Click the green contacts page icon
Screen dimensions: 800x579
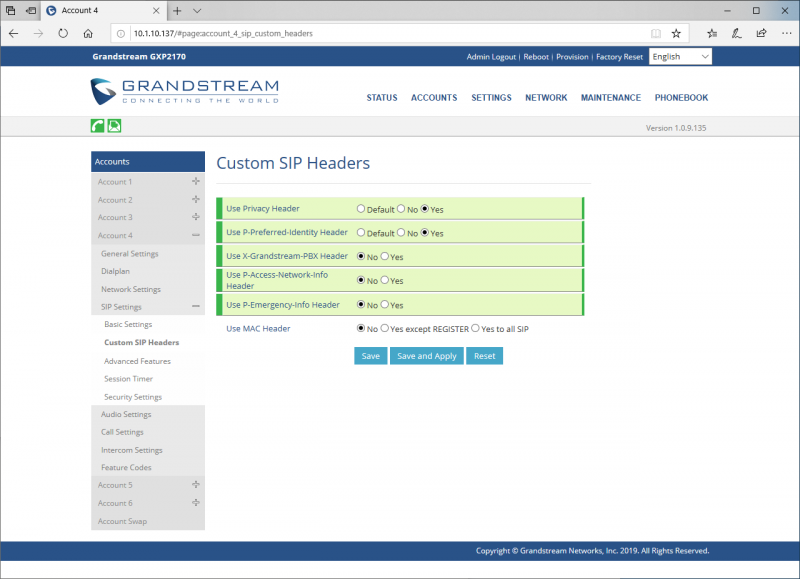[x=114, y=125]
